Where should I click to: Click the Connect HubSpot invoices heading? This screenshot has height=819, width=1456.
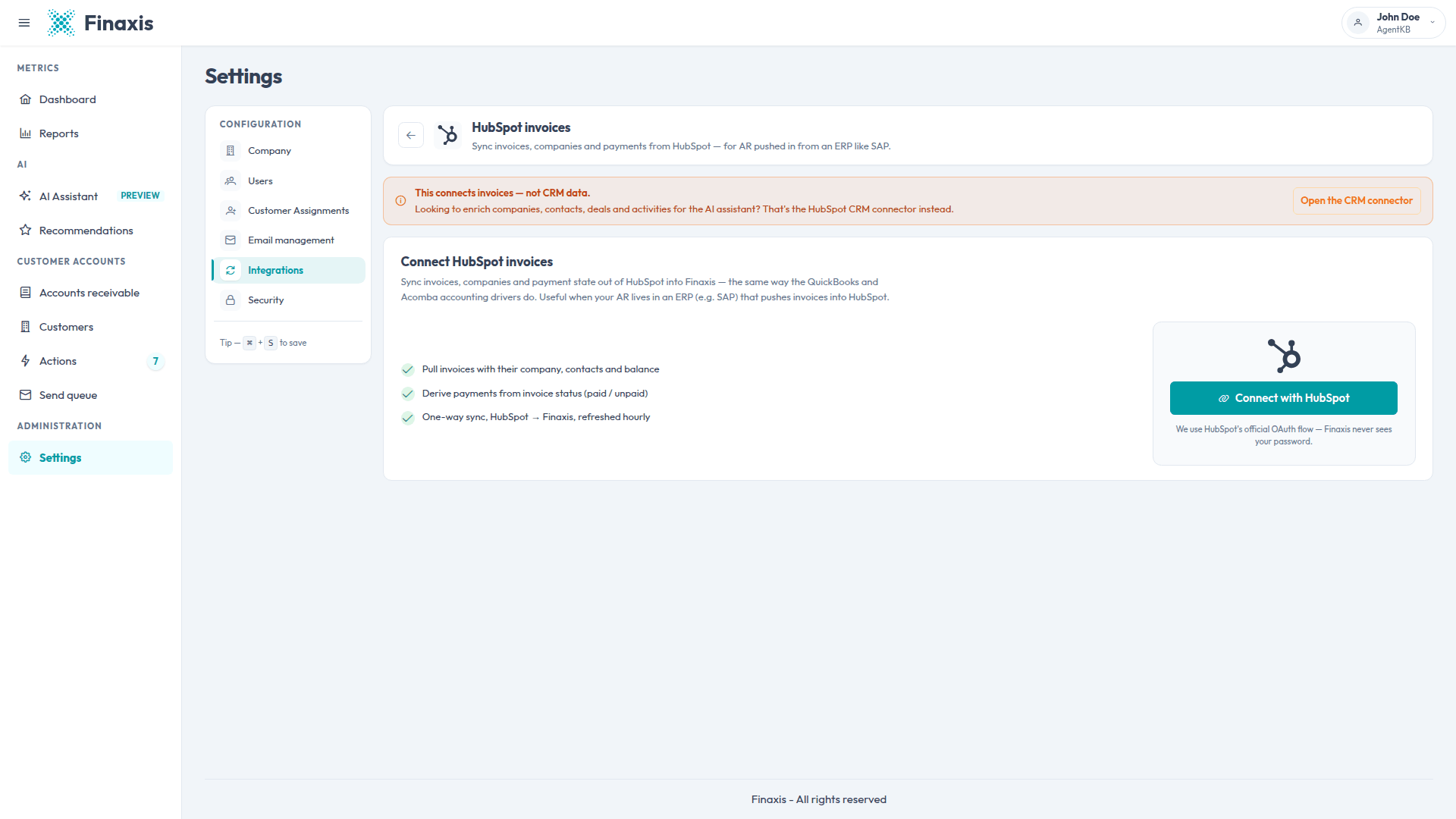point(476,262)
